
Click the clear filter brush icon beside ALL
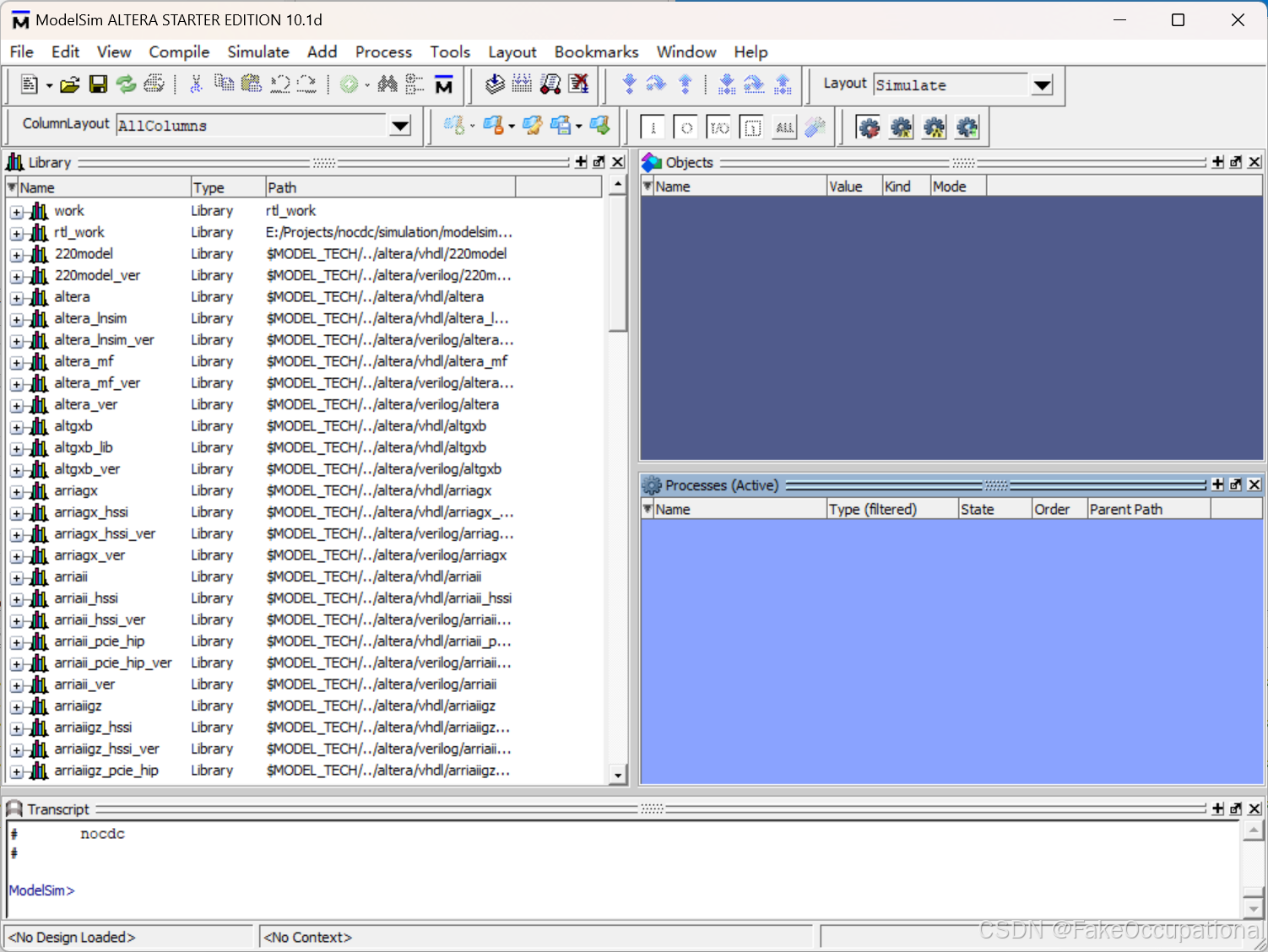coord(816,127)
